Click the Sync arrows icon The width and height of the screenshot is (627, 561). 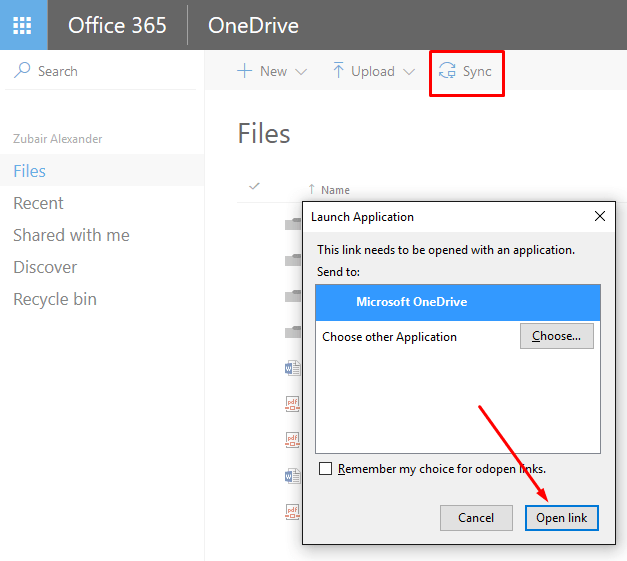(x=447, y=71)
